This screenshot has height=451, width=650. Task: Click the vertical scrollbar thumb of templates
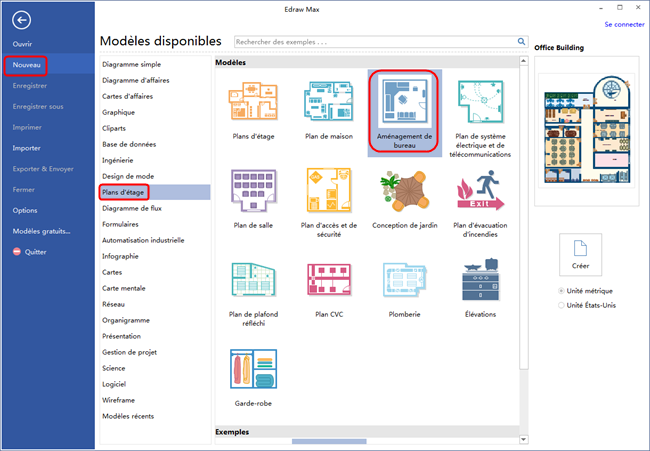(x=524, y=217)
